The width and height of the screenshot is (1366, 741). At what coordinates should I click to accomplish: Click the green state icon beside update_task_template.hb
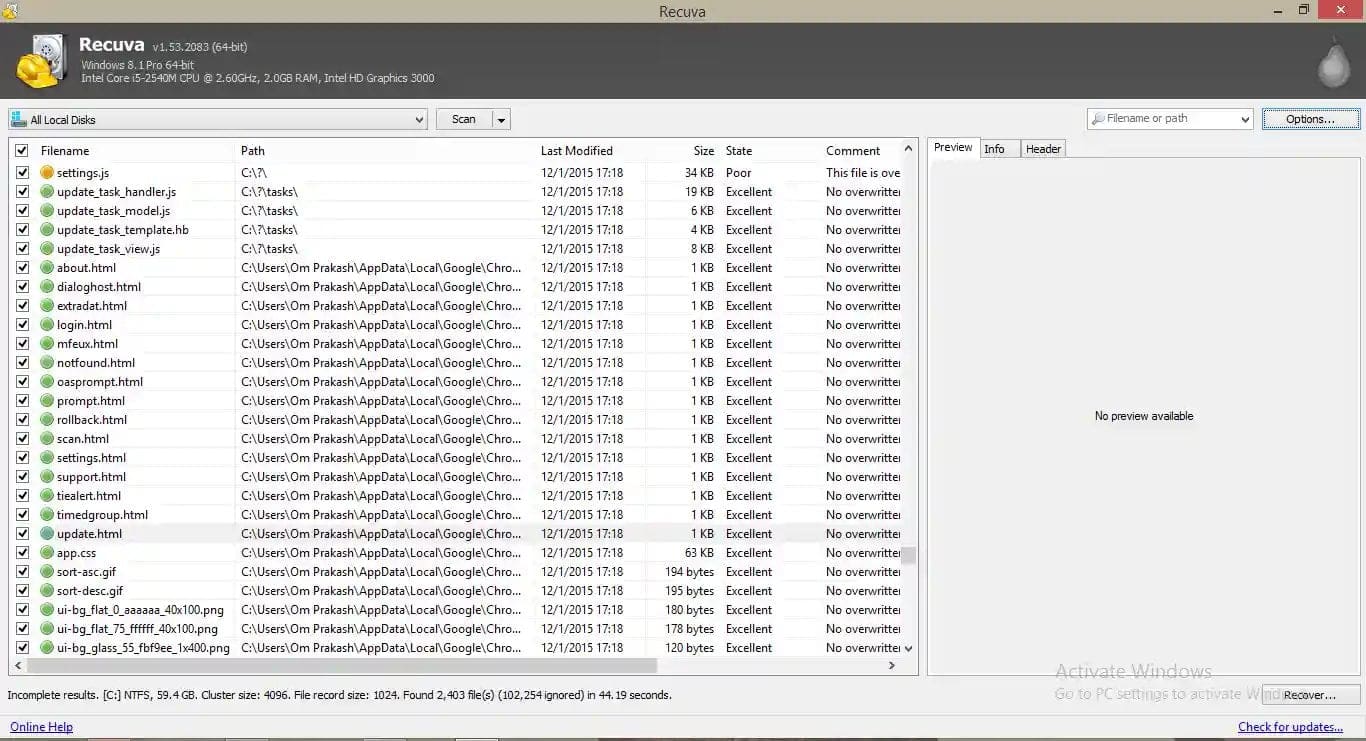pyautogui.click(x=47, y=230)
